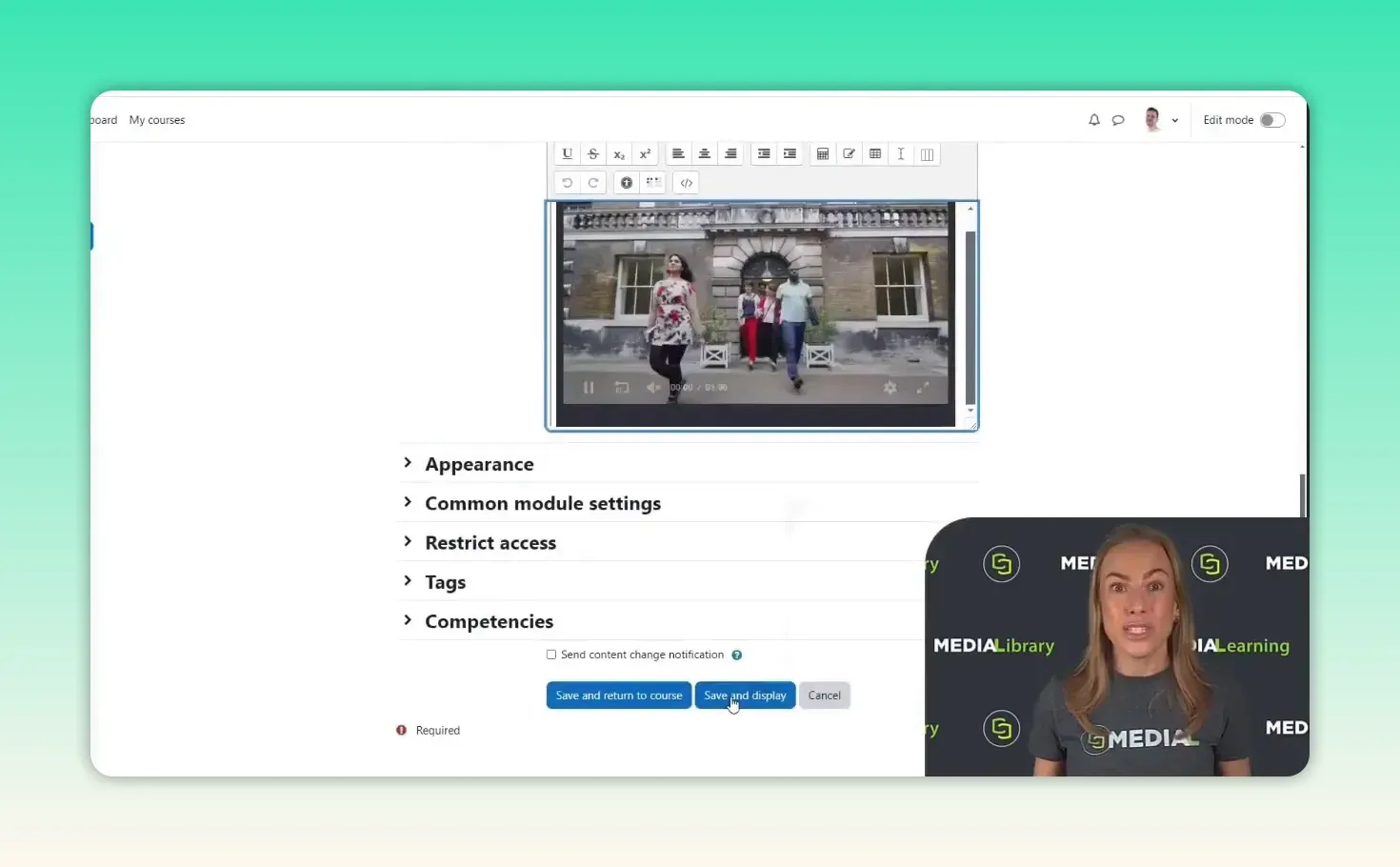Apply underline formatting in the editor toolbar
1400x867 pixels.
[568, 154]
